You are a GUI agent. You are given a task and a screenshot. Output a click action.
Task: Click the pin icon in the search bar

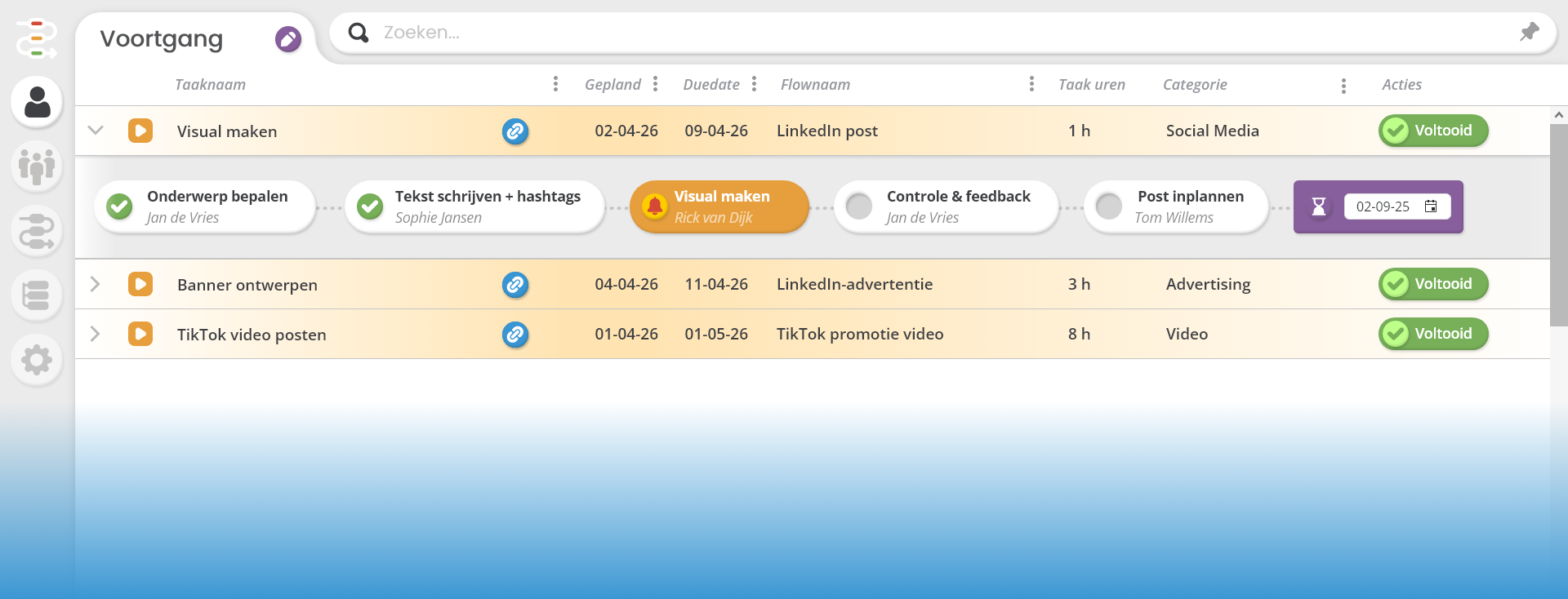tap(1529, 32)
